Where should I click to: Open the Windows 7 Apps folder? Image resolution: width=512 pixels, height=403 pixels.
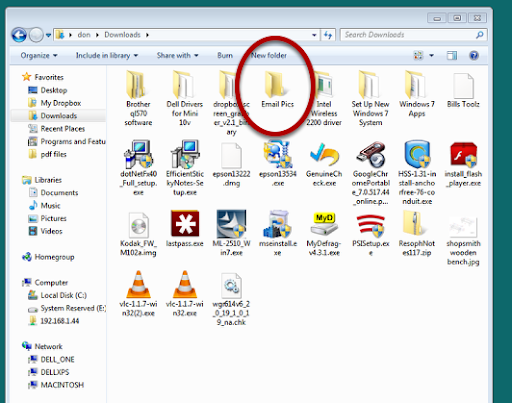417,94
